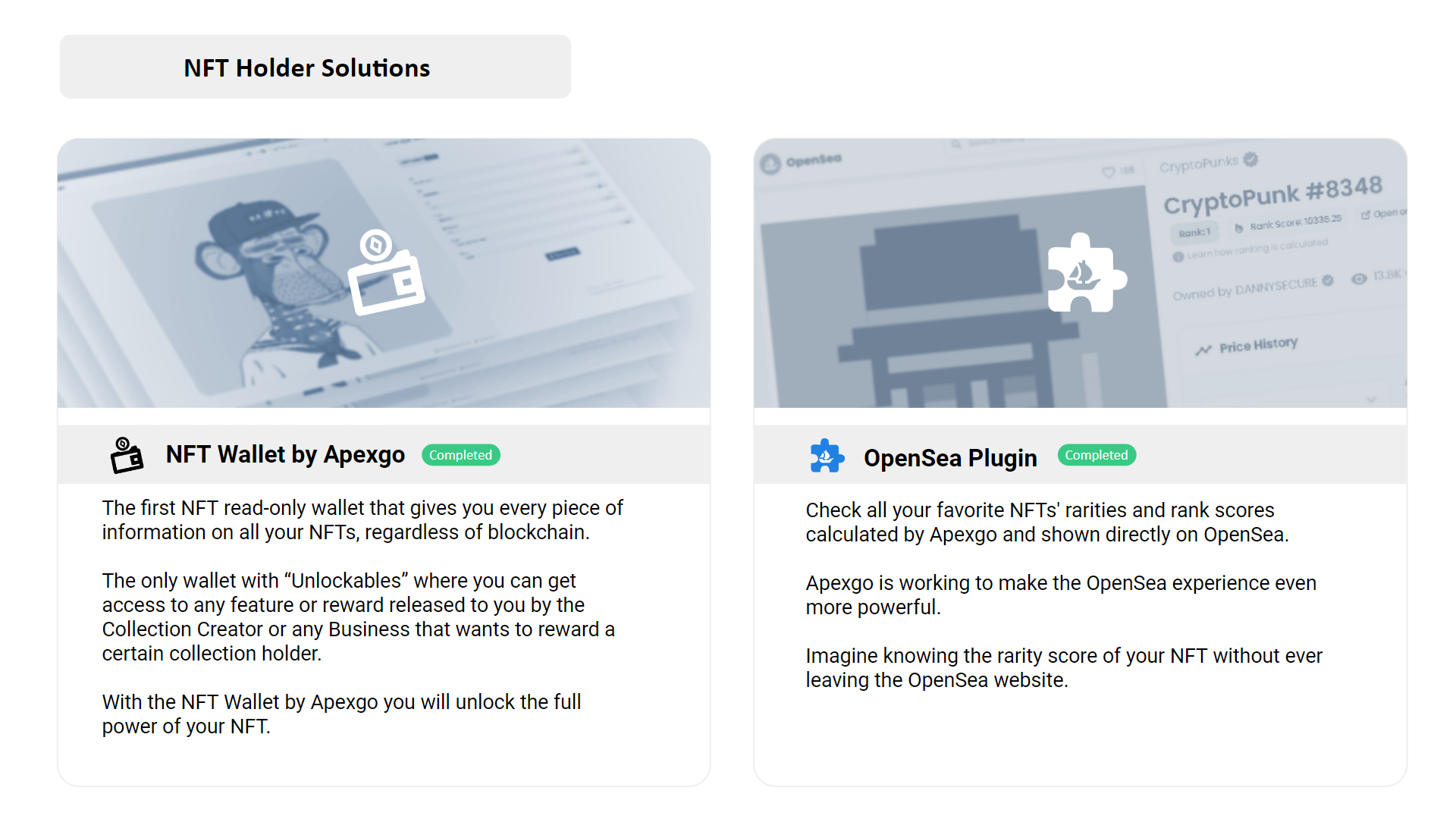
Task: Click the eye views icon near 13.8K
Action: [x=1359, y=278]
